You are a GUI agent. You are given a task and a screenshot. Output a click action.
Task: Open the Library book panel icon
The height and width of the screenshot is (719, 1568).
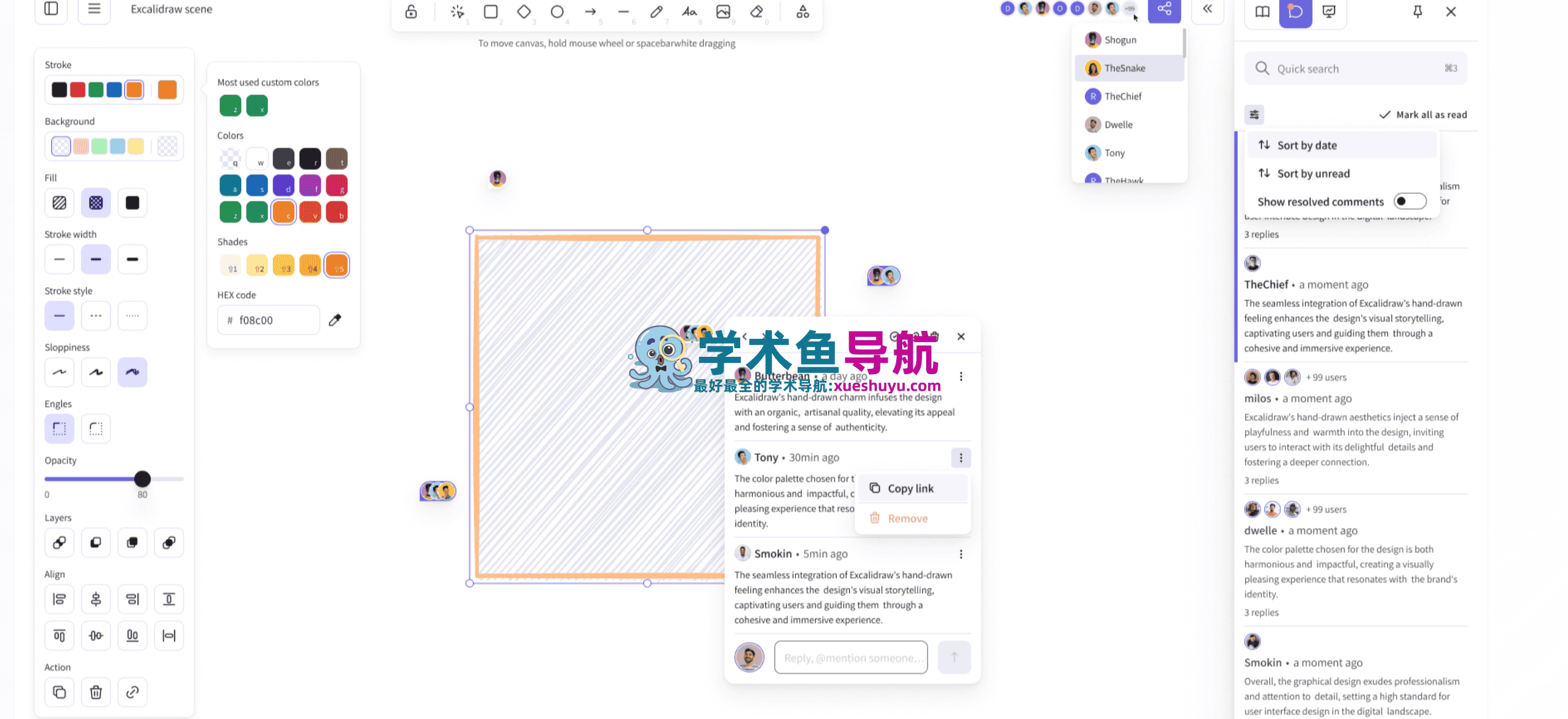tap(1262, 11)
